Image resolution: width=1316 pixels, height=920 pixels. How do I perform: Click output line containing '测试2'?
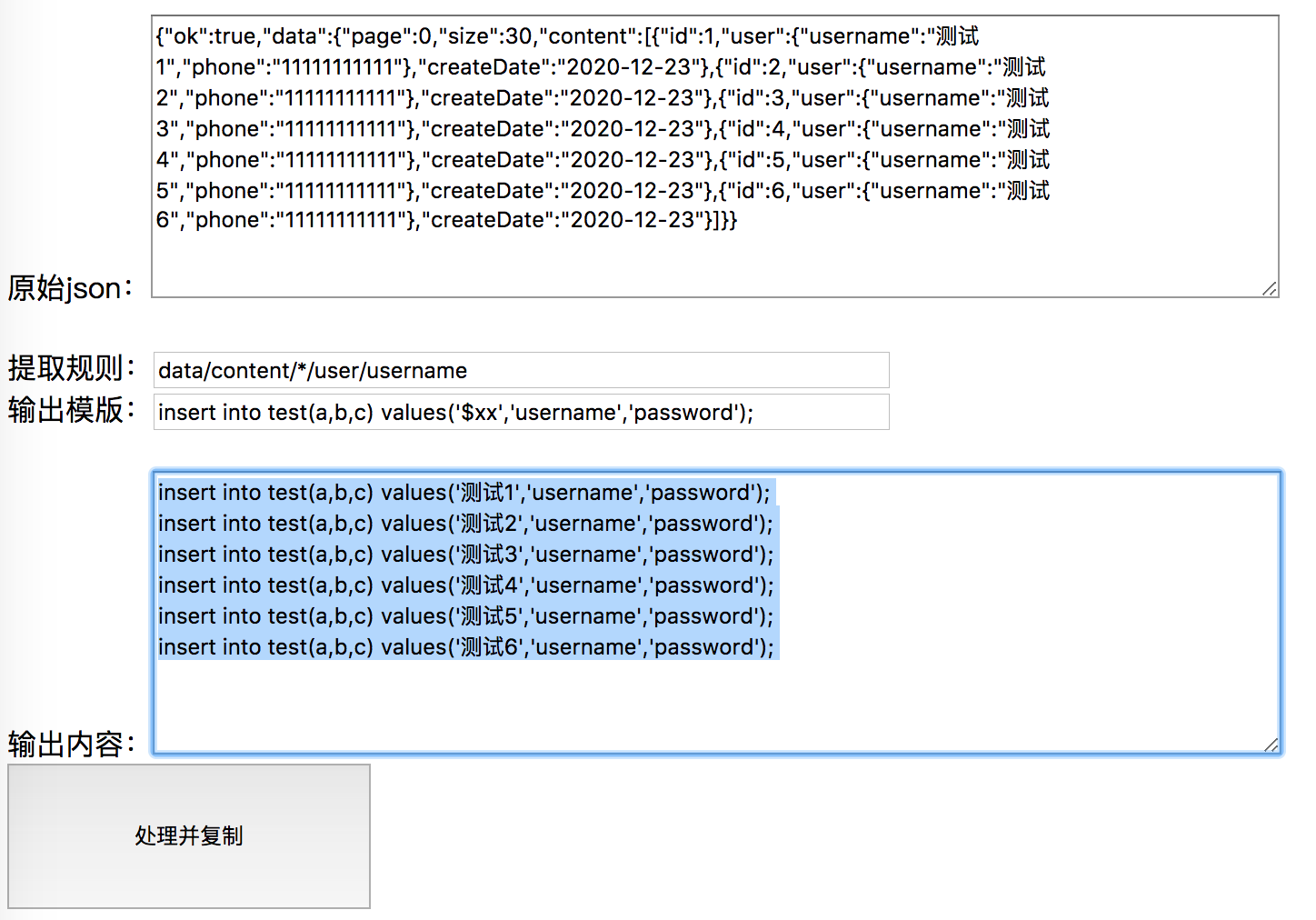coord(466,524)
